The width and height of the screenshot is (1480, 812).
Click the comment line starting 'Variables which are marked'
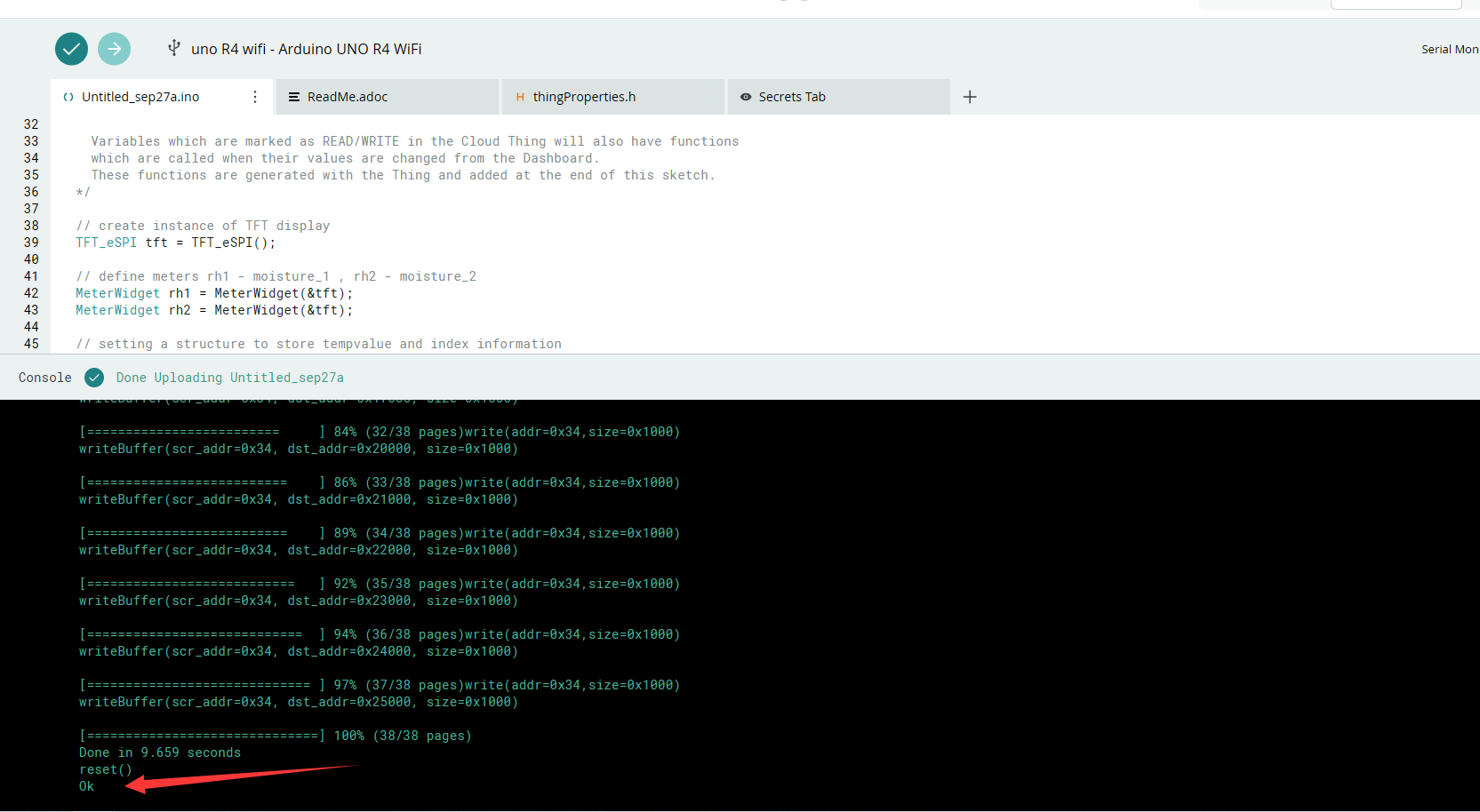click(414, 141)
